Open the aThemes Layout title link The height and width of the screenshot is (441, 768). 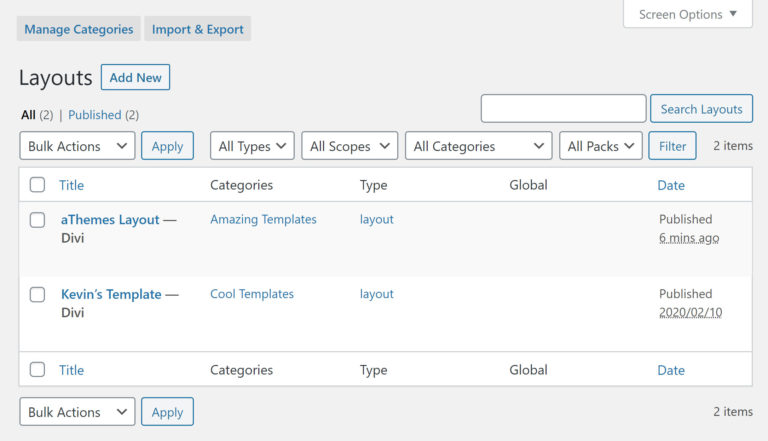click(110, 220)
